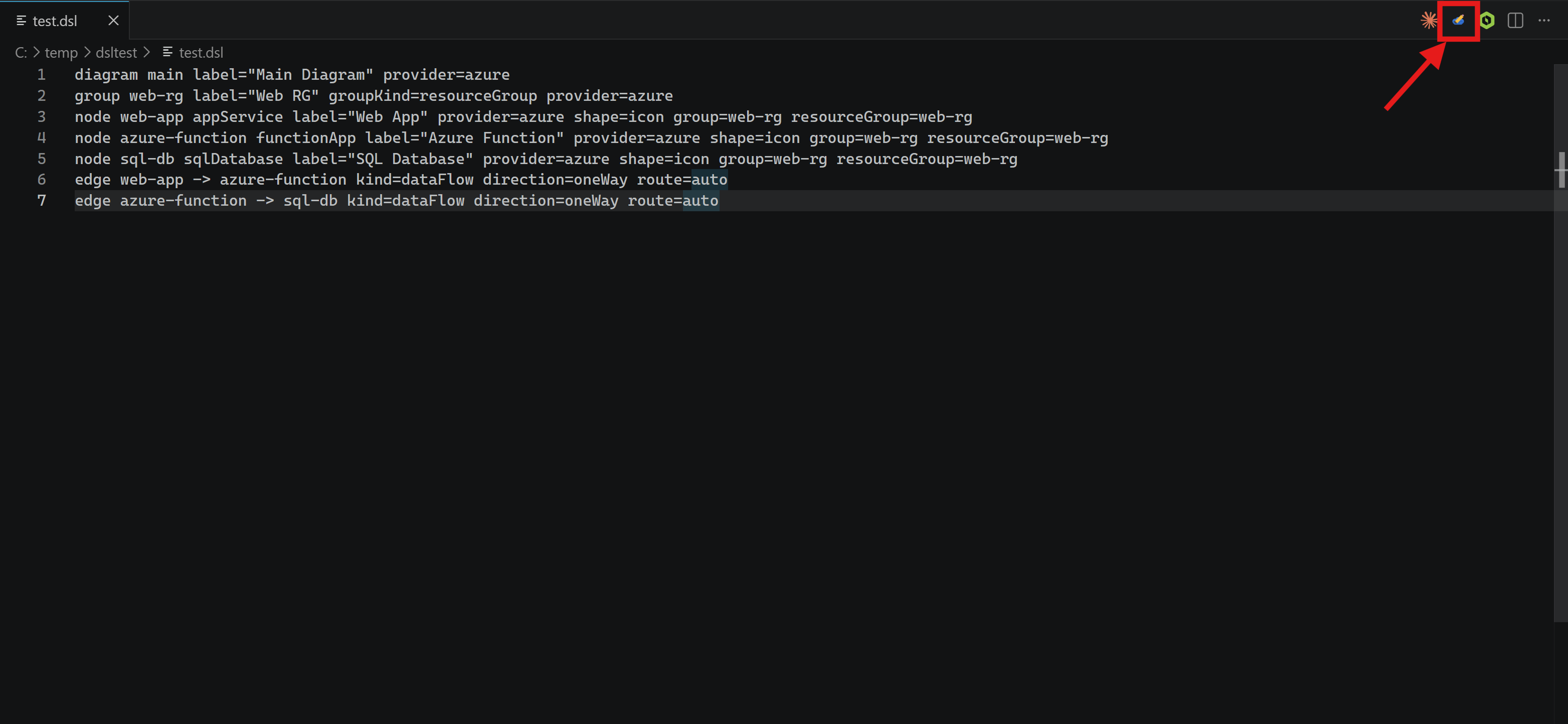Click label="SQL Database" on line 5
The width and height of the screenshot is (1568, 724).
pos(383,159)
